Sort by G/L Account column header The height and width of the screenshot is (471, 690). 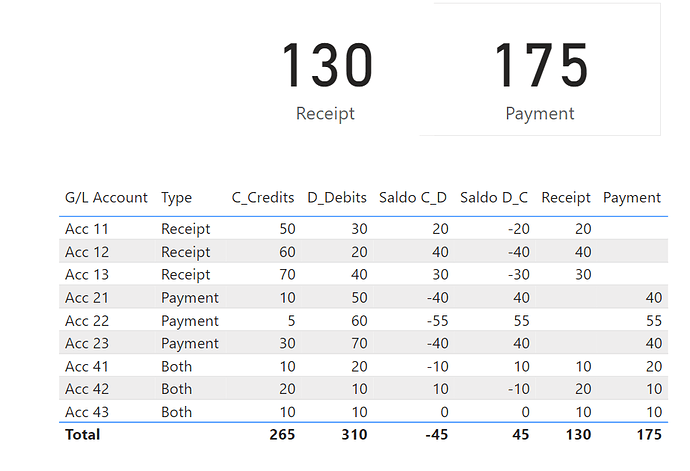pos(106,198)
